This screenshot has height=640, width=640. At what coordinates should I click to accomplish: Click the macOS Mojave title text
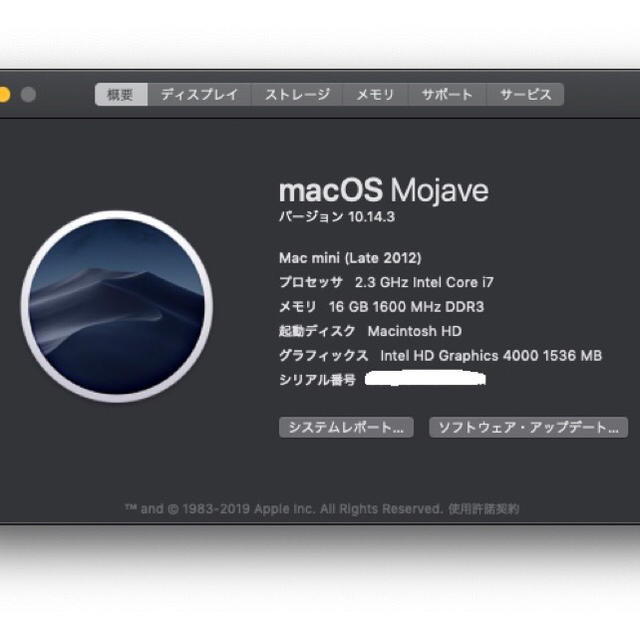coord(384,190)
